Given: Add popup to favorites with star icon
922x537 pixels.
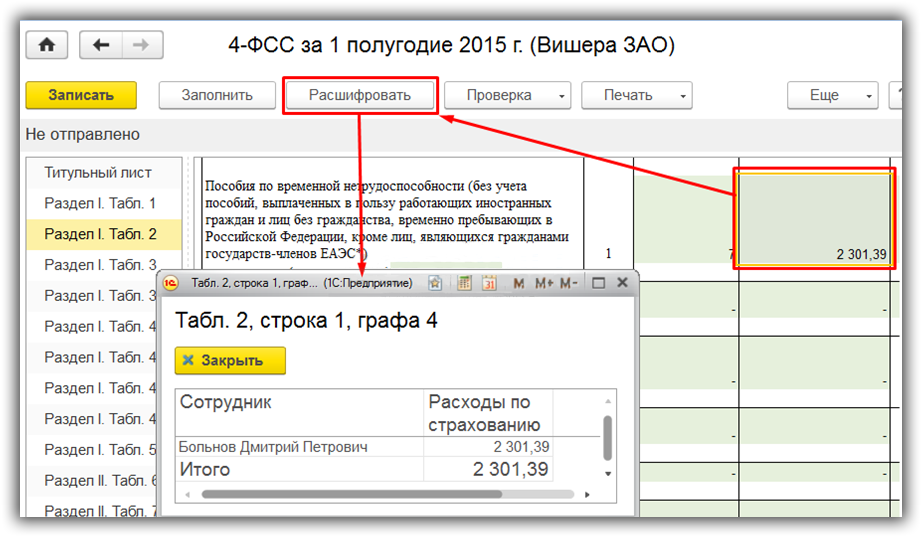Looking at the screenshot, I should pyautogui.click(x=435, y=284).
